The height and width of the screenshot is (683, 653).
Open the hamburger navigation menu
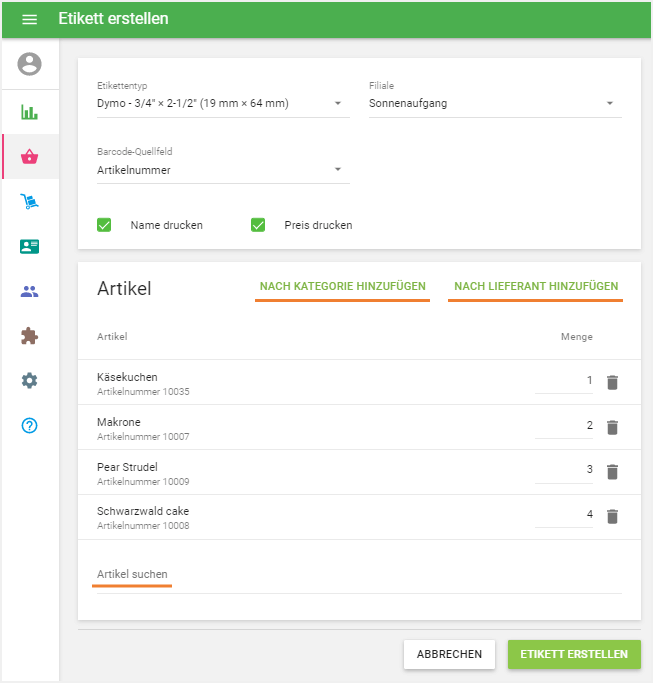tap(29, 19)
